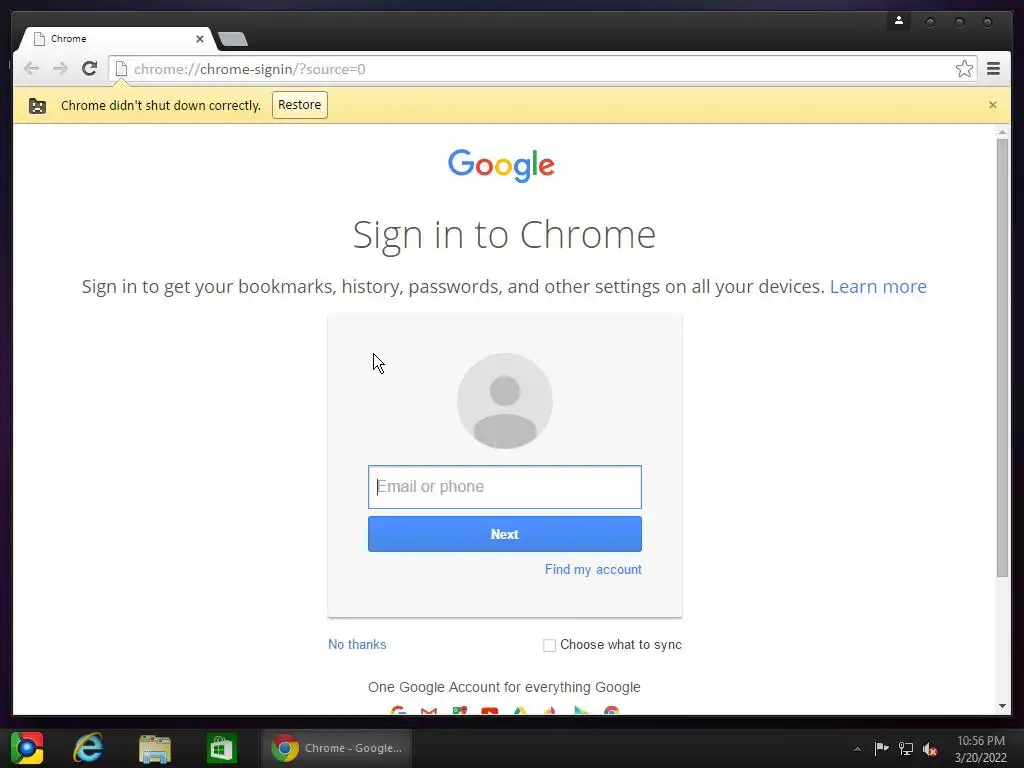Click the browser forward arrow
The width and height of the screenshot is (1024, 768).
click(x=60, y=69)
